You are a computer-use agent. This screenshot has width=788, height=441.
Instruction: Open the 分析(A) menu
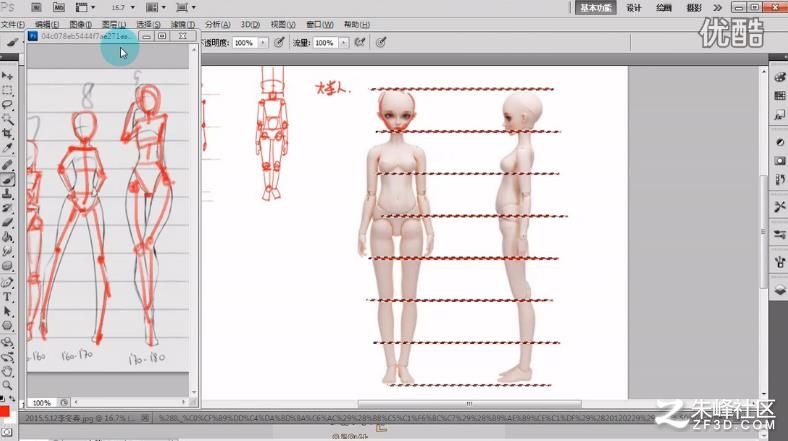click(x=218, y=24)
